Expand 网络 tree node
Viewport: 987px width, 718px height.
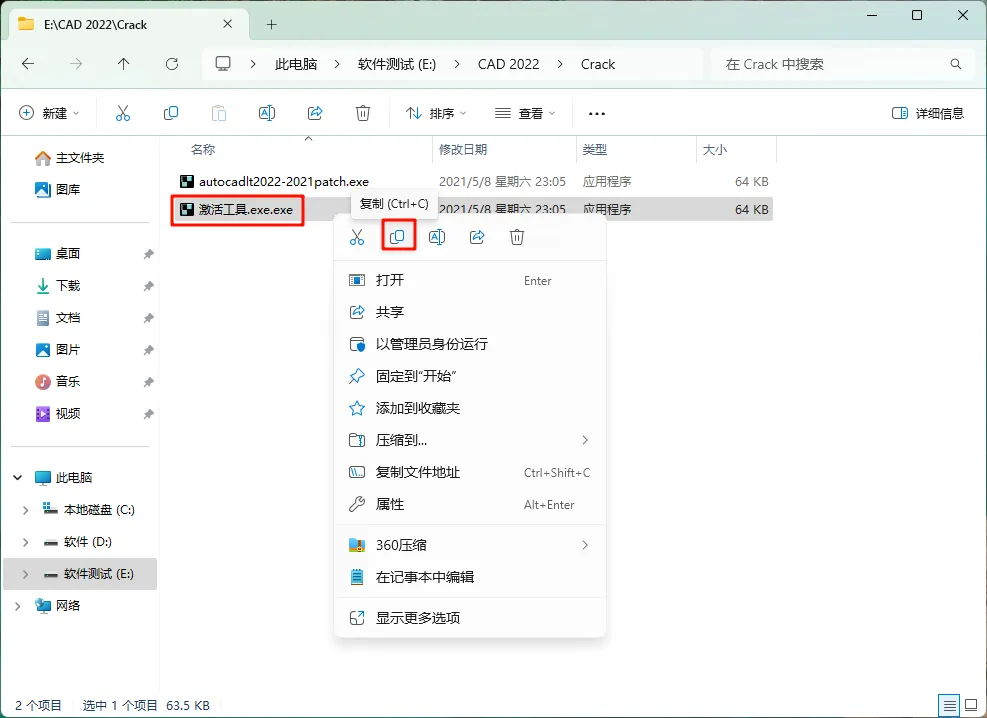(18, 606)
